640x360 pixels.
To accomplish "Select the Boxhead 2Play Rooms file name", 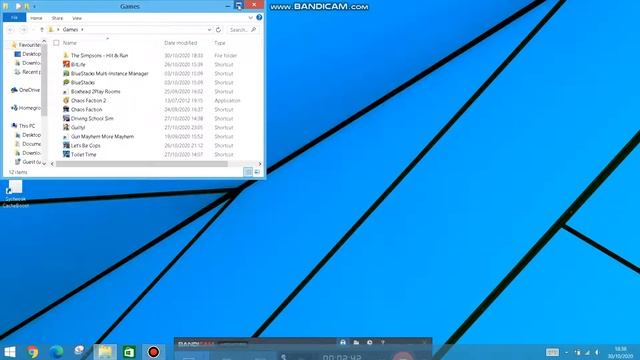I will tap(96, 91).
